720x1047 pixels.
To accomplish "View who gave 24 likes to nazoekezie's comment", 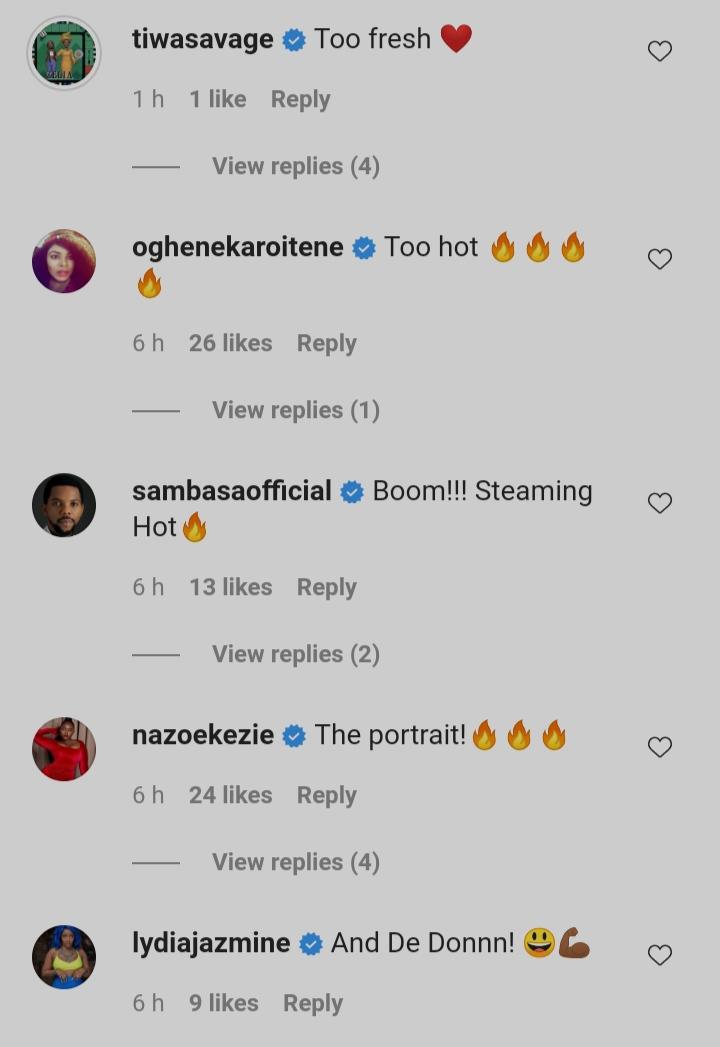I will click(x=230, y=795).
